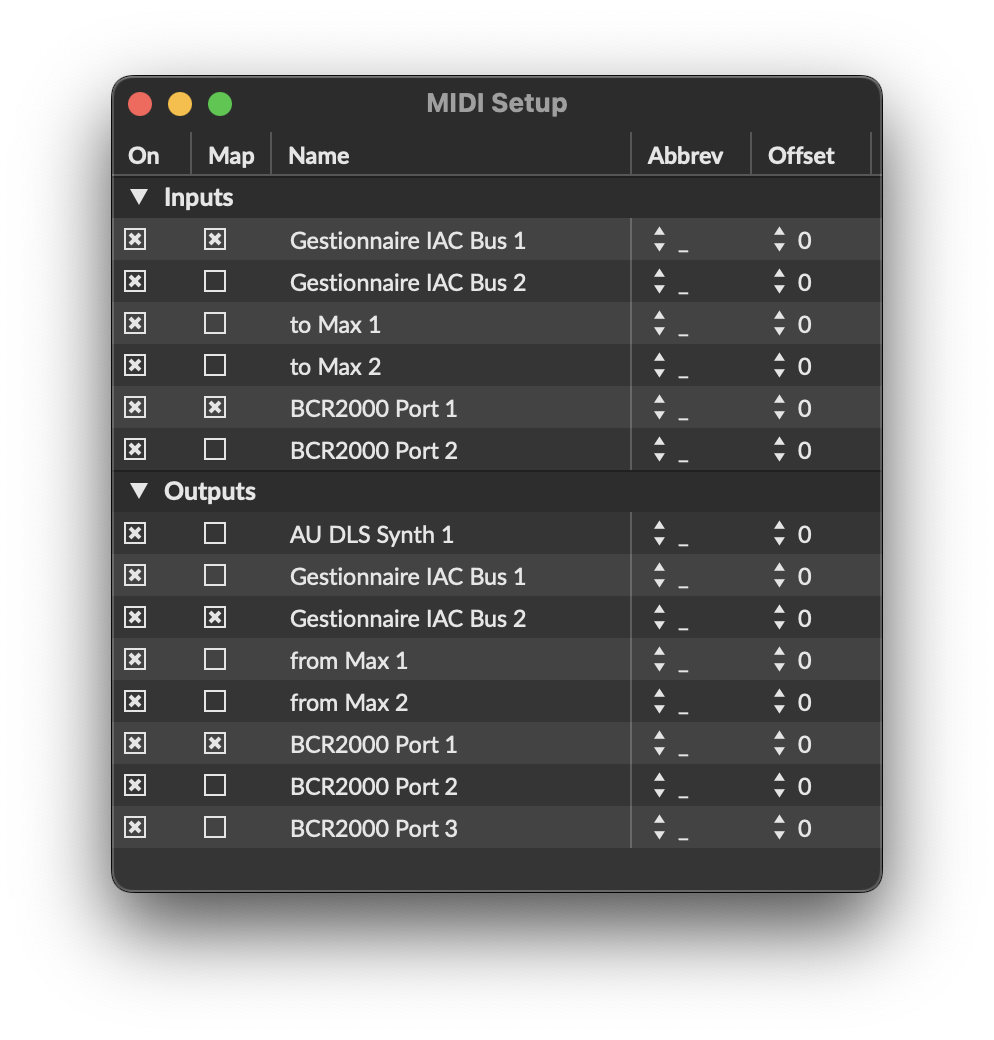994x1040 pixels.
Task: Minimize the MIDI Setup window
Action: pyautogui.click(x=180, y=104)
